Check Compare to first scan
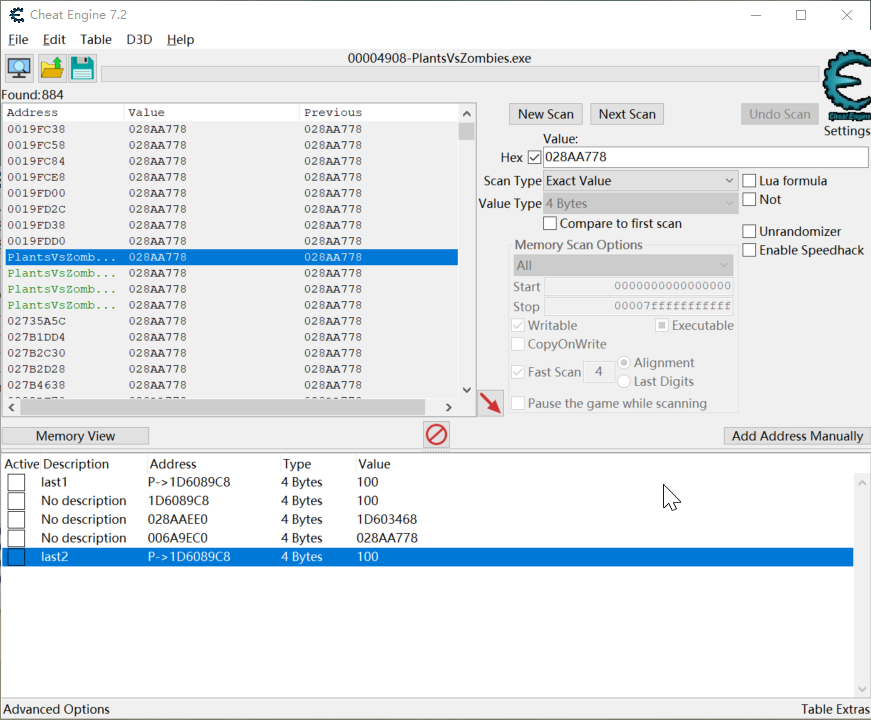871x720 pixels. click(550, 223)
